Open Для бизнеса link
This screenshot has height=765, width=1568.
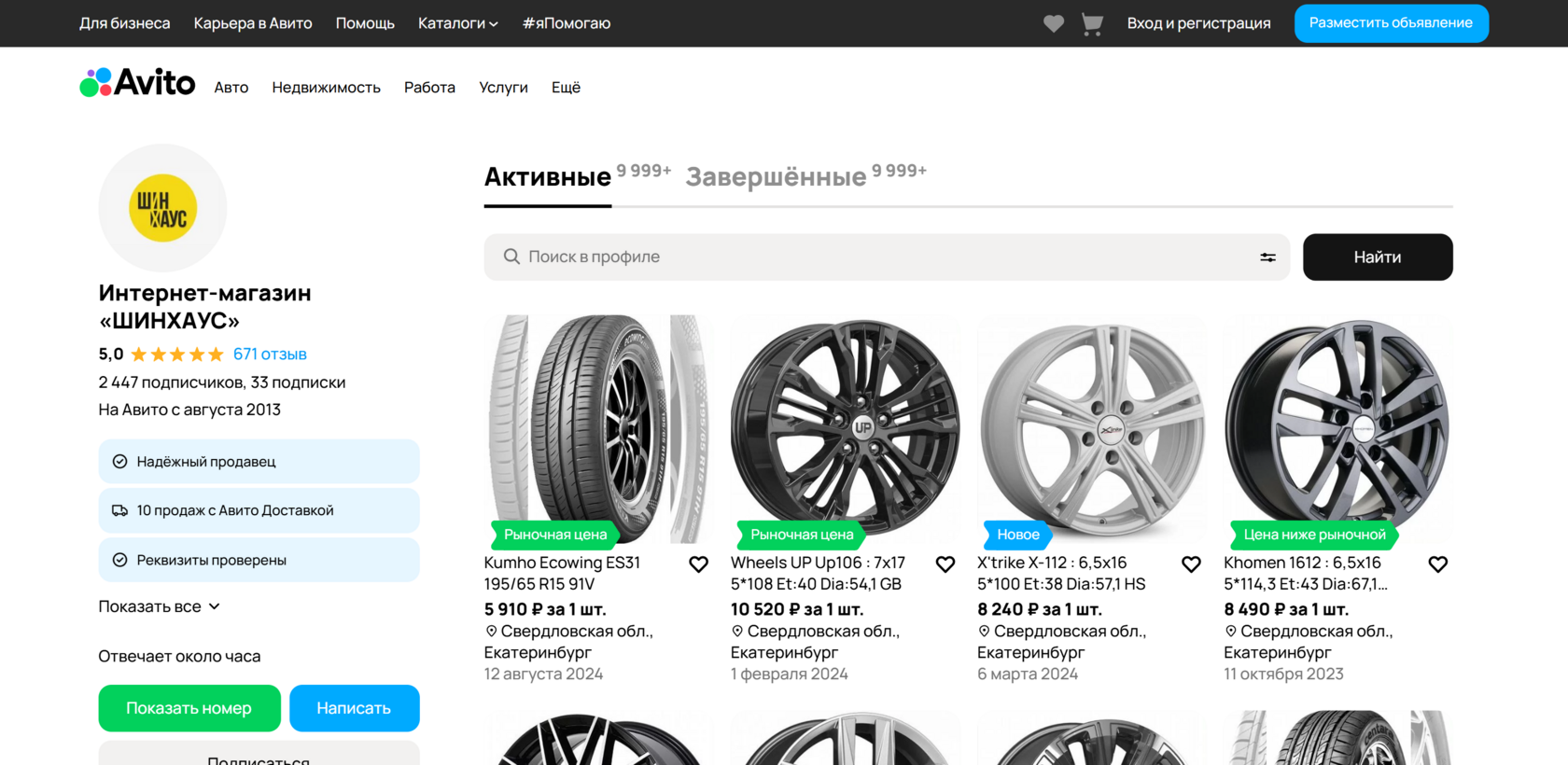124,23
